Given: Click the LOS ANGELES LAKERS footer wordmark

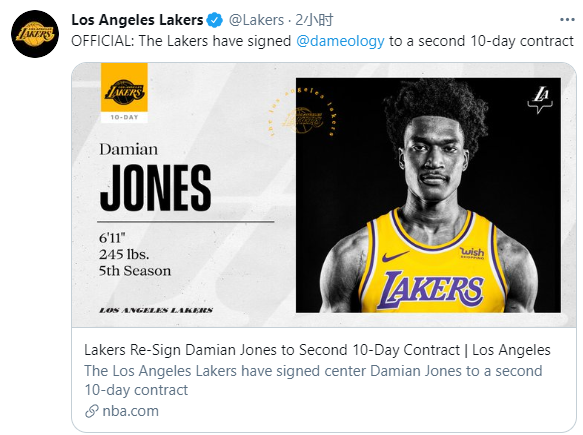Looking at the screenshot, I should click(x=156, y=310).
